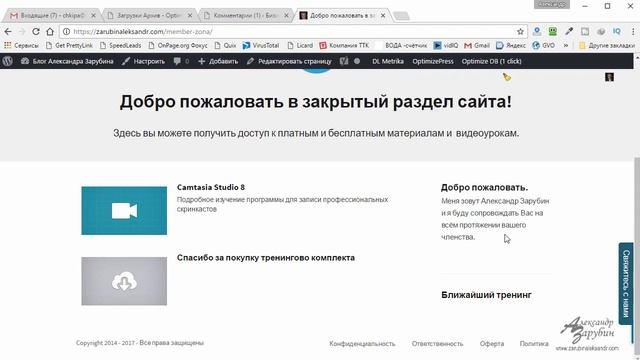Open Блог Александра Зарубина admin menu

tap(67, 61)
